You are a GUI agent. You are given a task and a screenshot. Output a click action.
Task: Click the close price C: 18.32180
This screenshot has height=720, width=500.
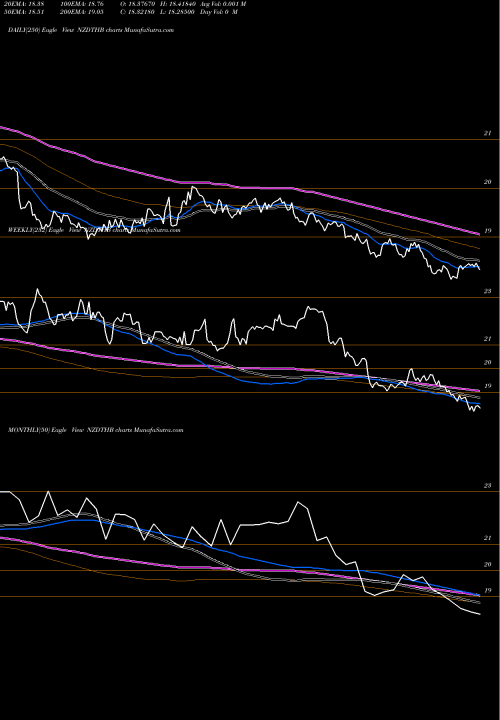(x=137, y=12)
